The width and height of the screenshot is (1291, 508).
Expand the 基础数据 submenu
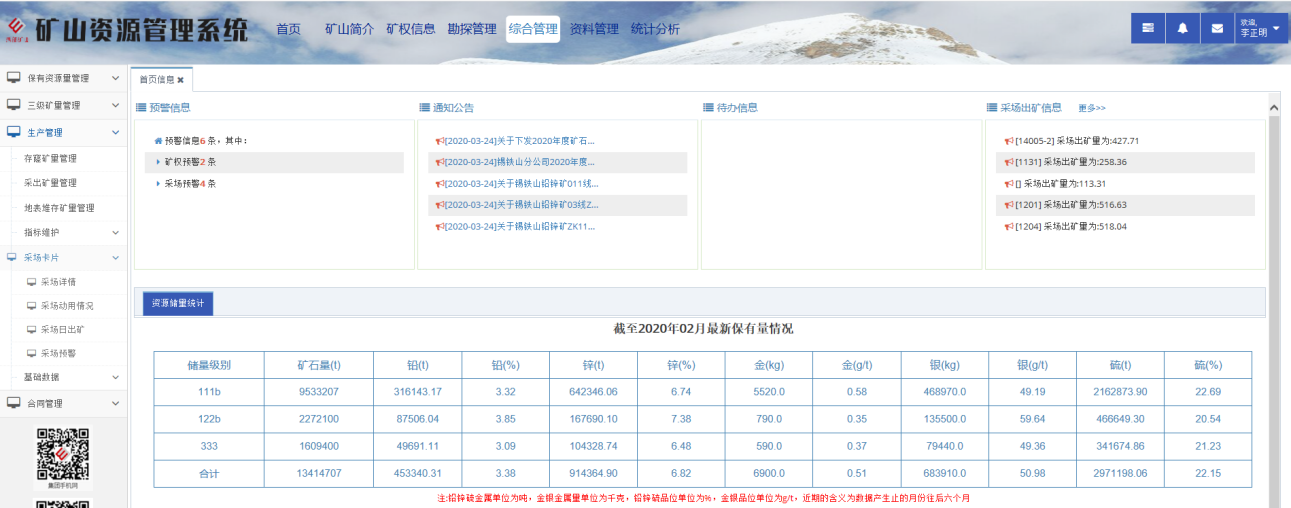coord(115,378)
